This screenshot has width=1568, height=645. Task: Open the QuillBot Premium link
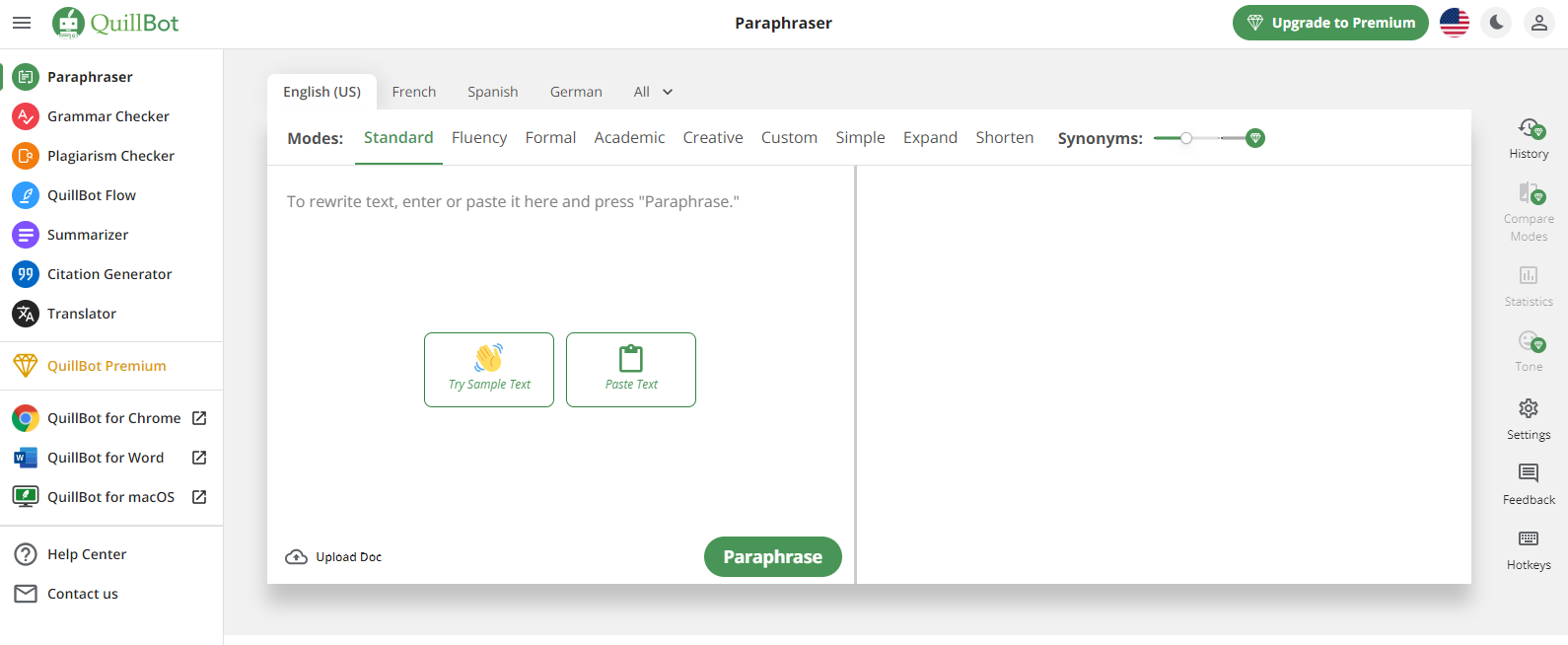[107, 366]
